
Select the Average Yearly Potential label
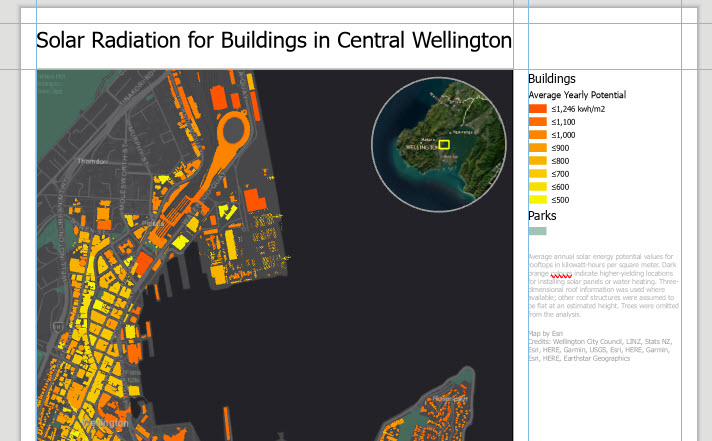tap(577, 95)
